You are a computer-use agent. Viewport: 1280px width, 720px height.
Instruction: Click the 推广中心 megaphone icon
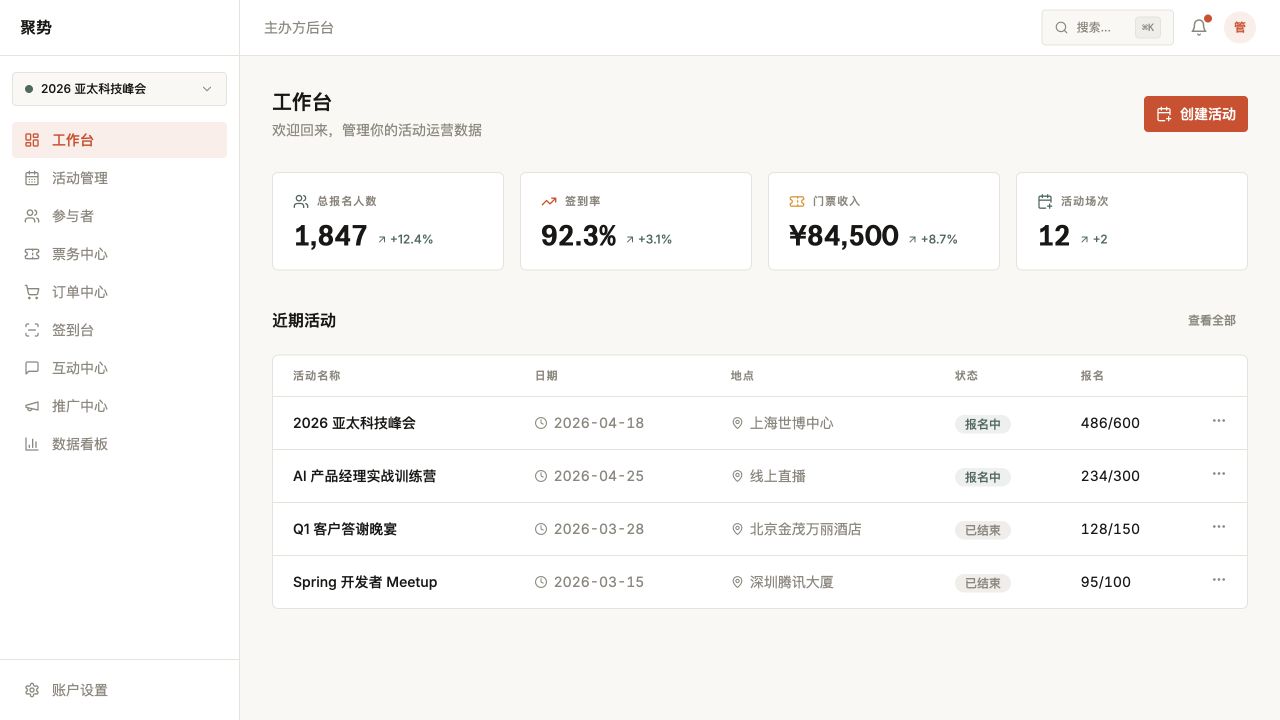point(32,406)
